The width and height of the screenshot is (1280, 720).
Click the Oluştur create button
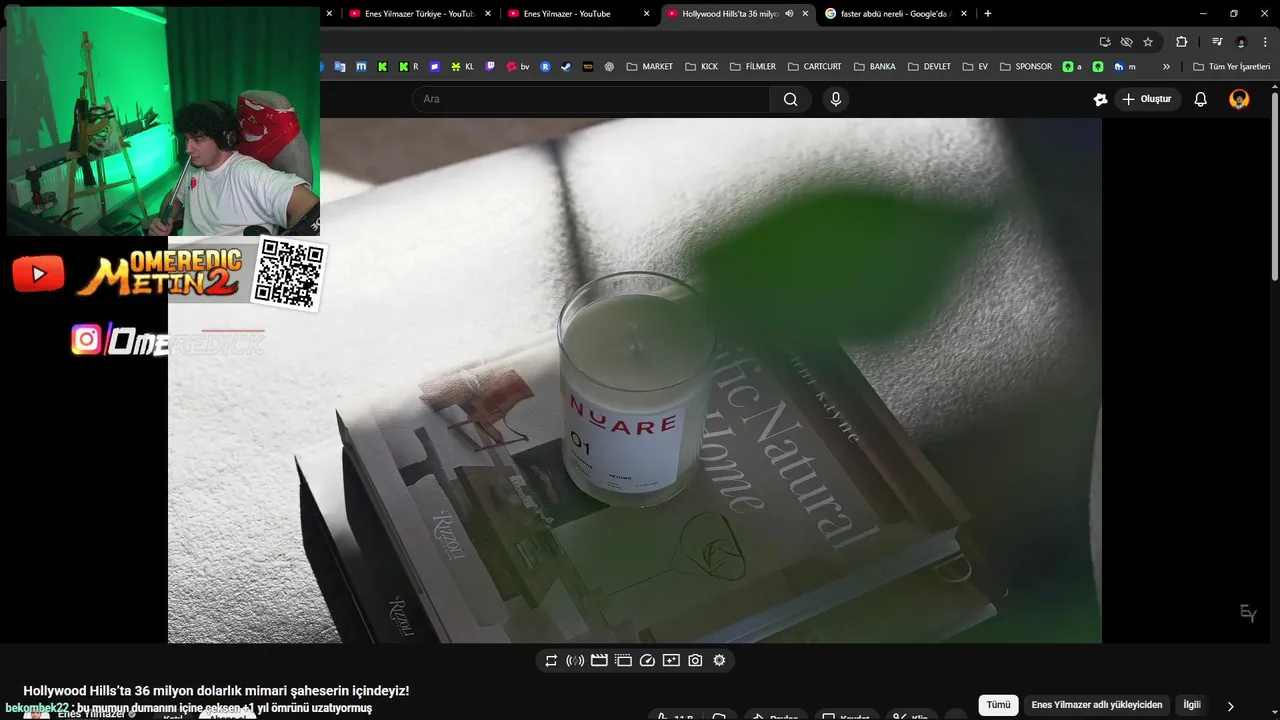tap(1148, 99)
